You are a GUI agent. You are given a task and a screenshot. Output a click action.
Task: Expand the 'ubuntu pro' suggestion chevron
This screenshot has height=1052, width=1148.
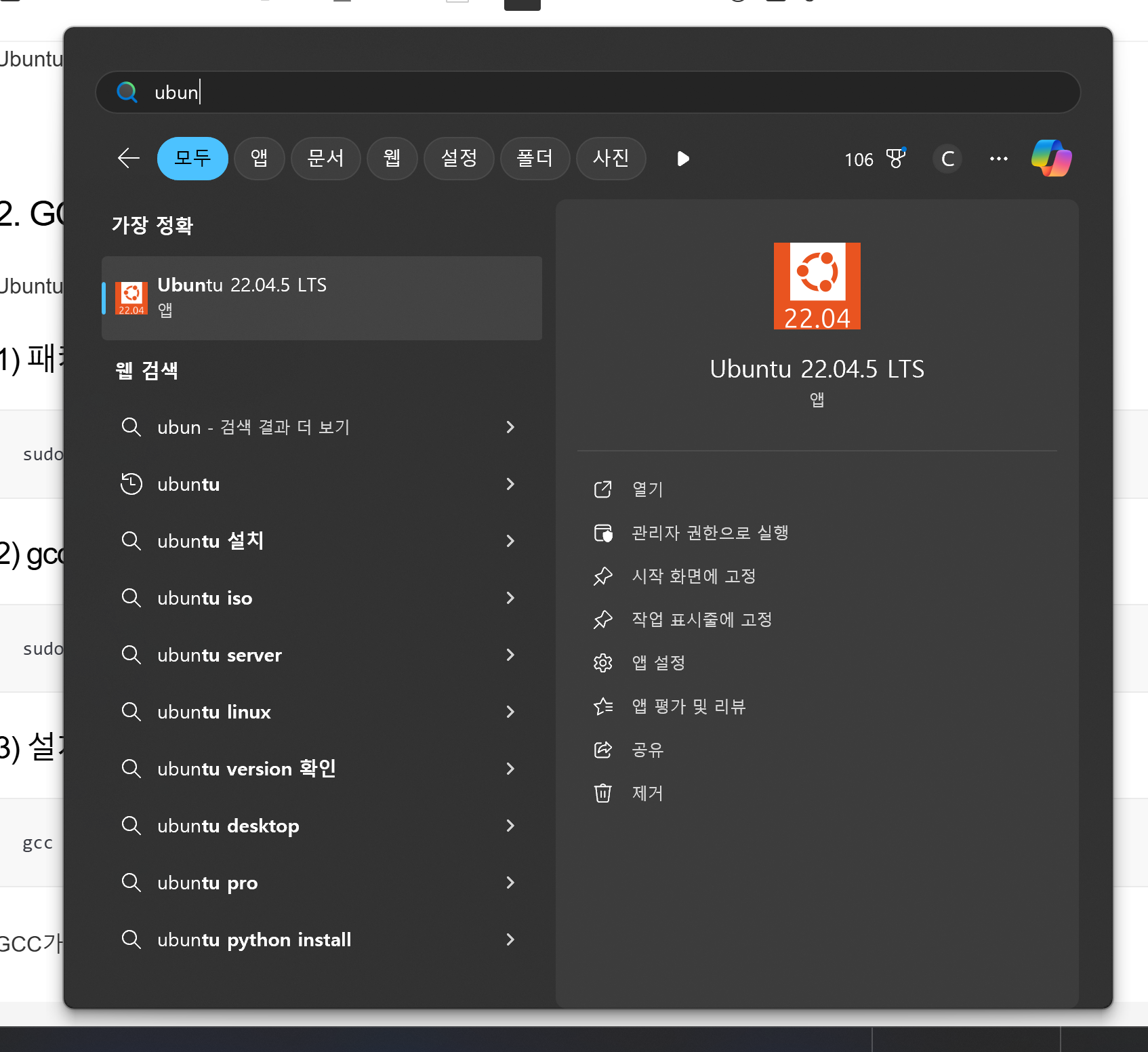[x=510, y=883]
